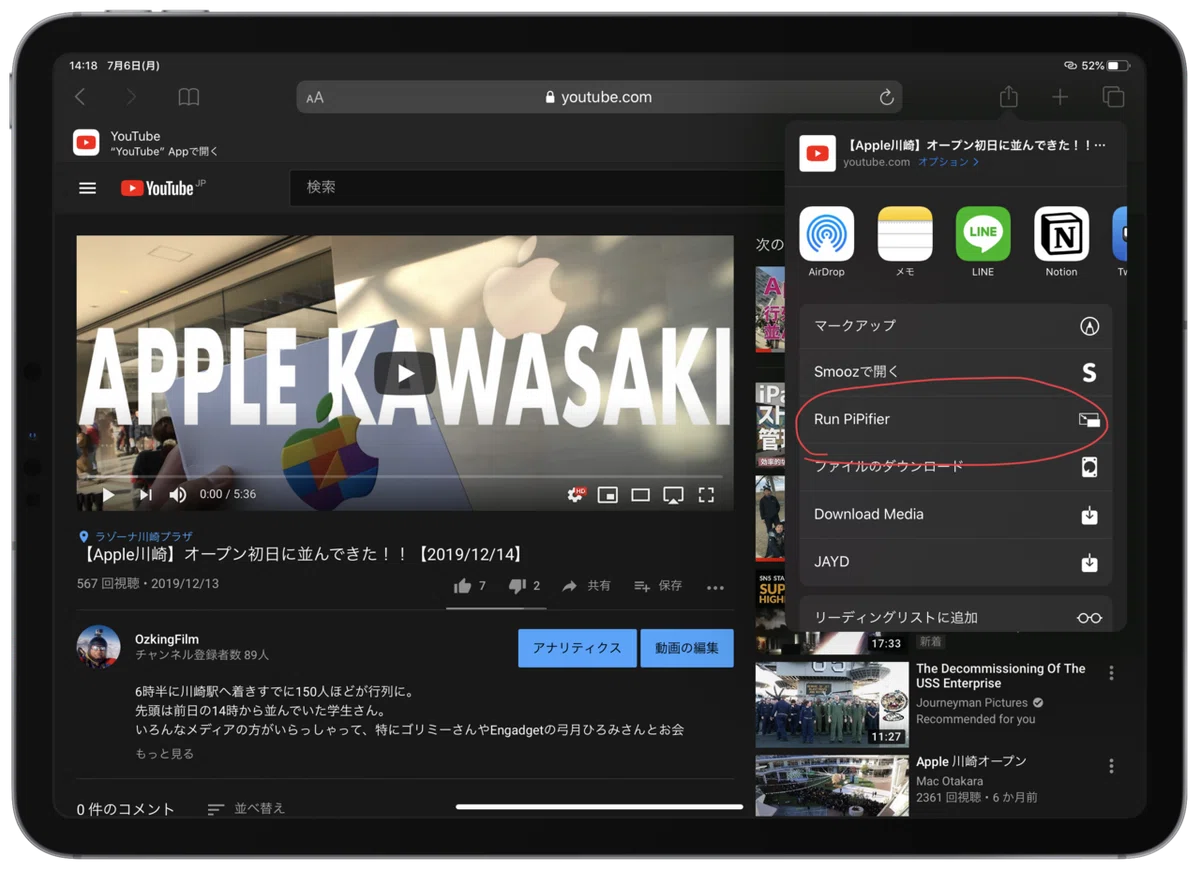The image size is (1200, 871).
Task: Open options for USS Enterprise video
Action: tap(1111, 674)
